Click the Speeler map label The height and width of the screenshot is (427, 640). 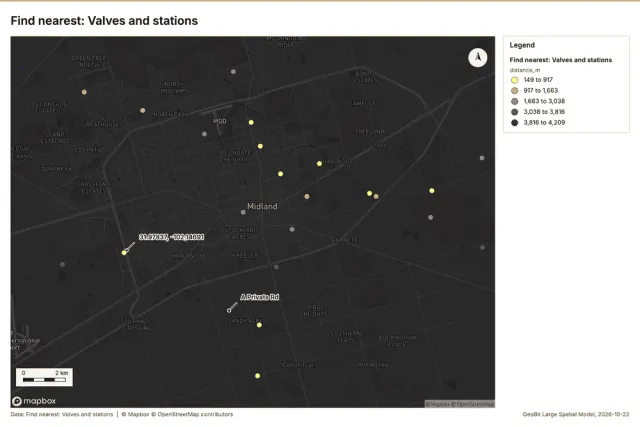click(245, 256)
